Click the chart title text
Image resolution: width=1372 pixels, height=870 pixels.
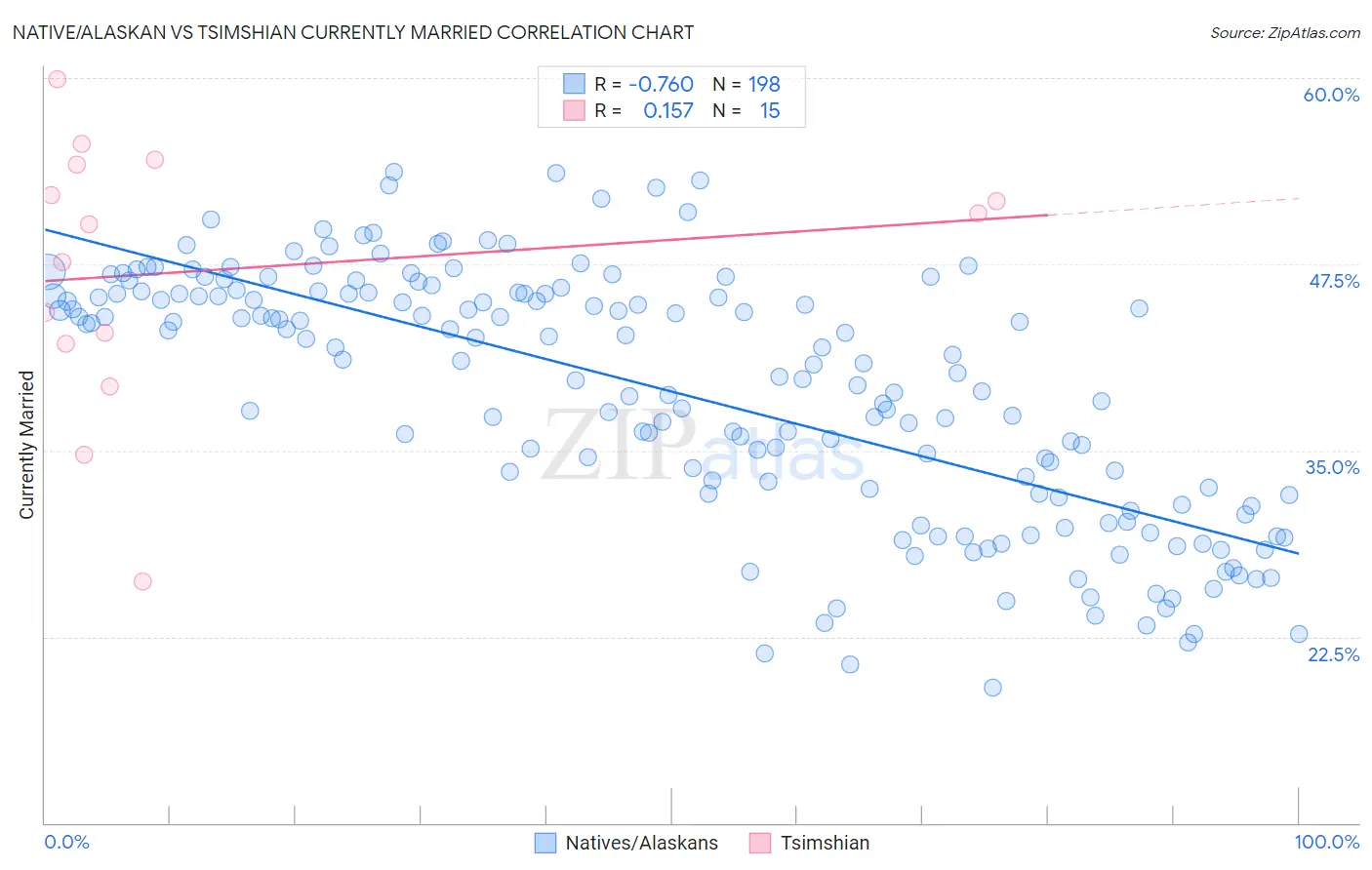point(353,32)
